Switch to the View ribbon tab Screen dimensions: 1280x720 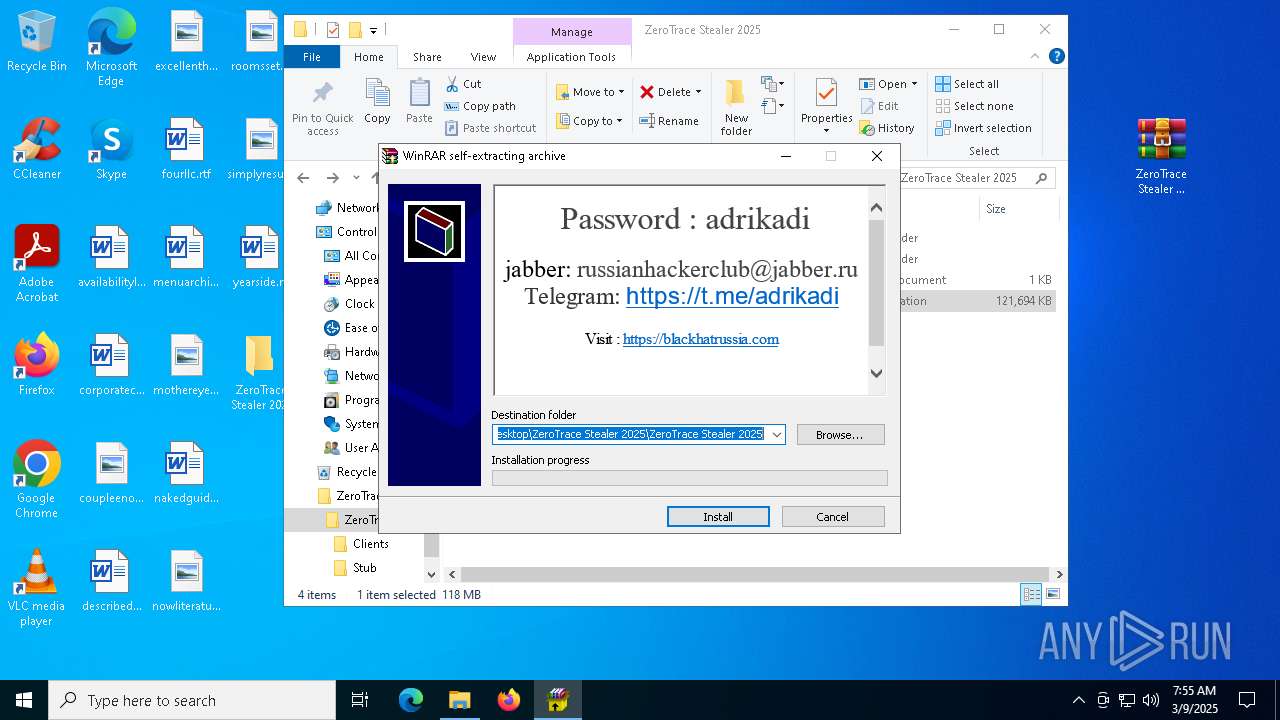click(483, 57)
